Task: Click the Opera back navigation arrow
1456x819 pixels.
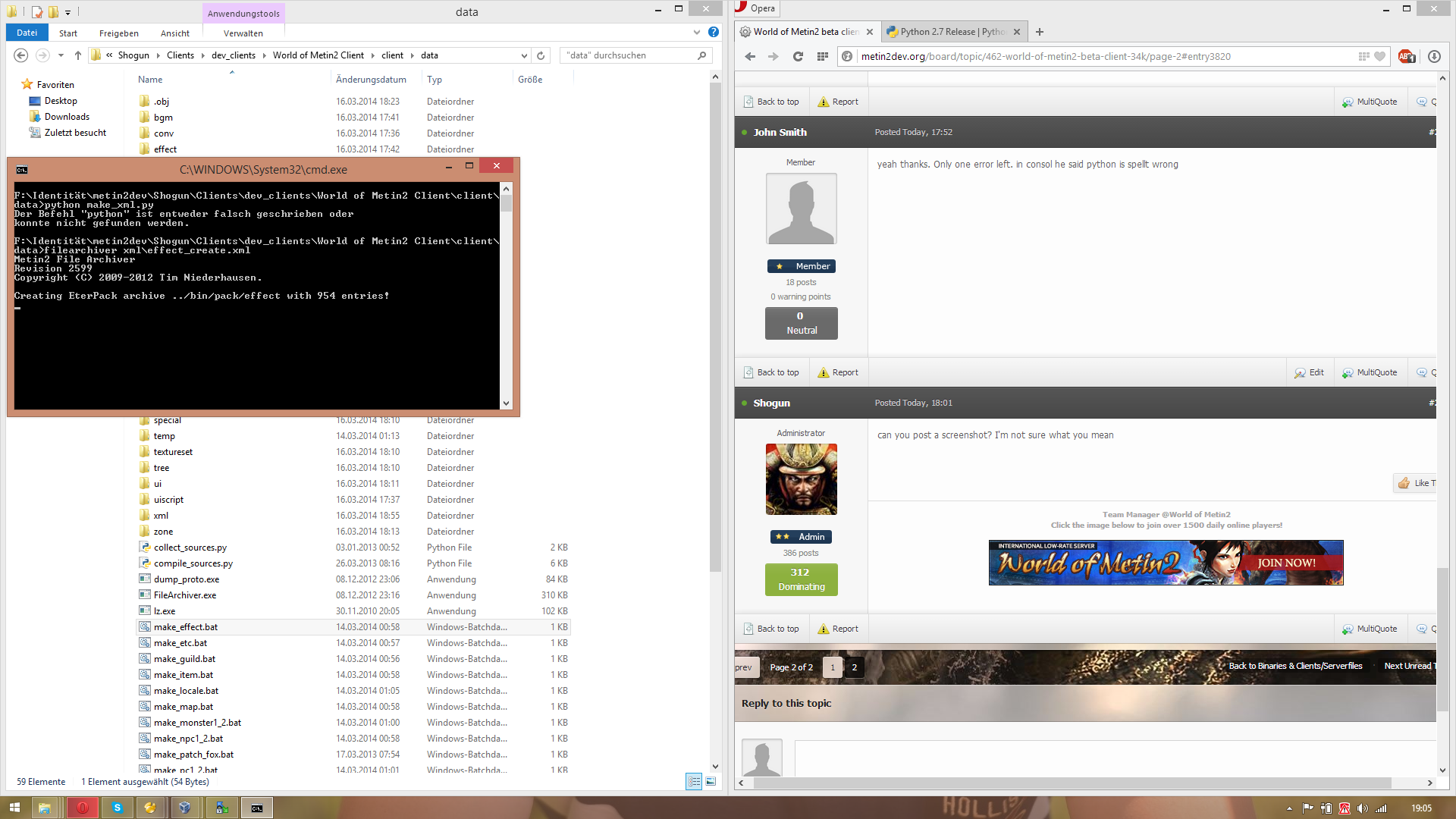Action: coord(750,56)
